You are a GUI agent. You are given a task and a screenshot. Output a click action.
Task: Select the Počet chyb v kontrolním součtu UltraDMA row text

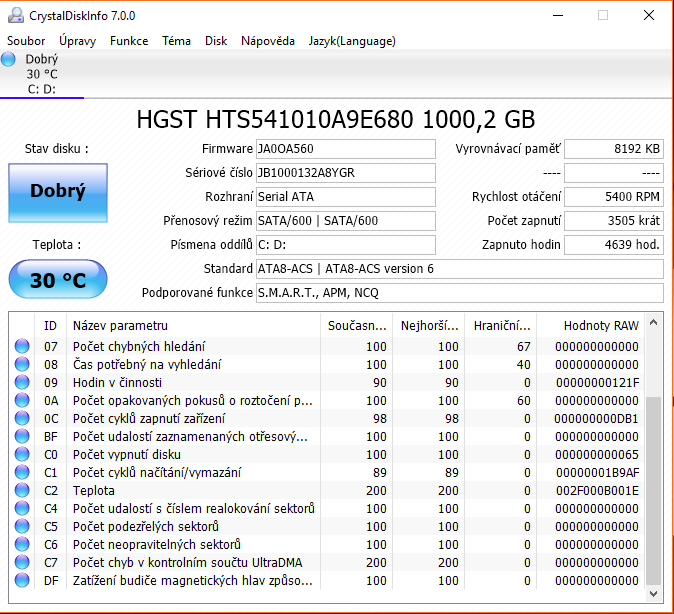(187, 562)
